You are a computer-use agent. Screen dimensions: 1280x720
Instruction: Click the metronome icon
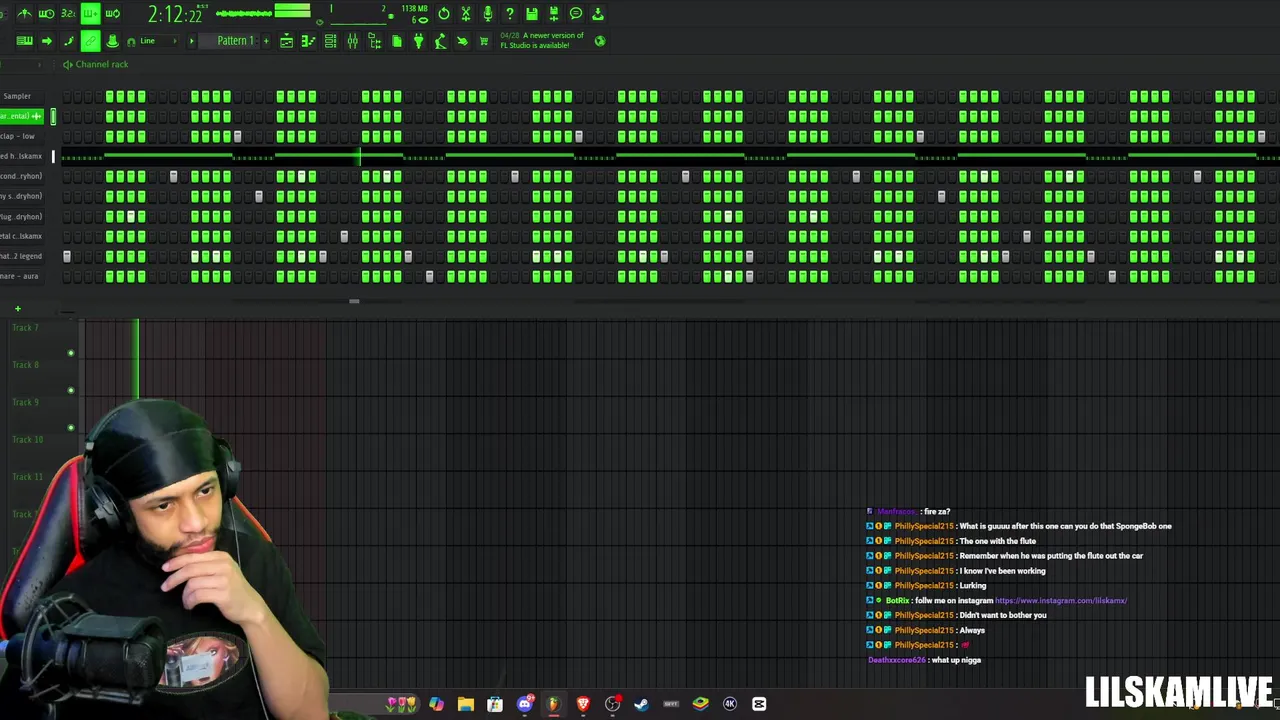tap(24, 14)
